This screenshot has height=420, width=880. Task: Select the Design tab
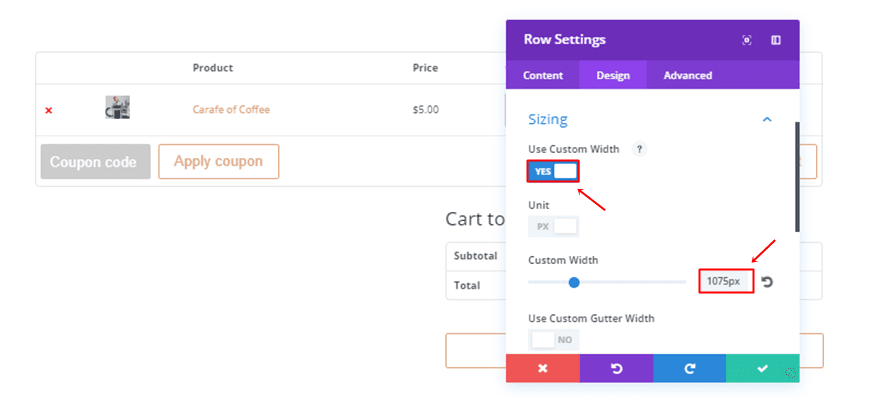coord(613,75)
